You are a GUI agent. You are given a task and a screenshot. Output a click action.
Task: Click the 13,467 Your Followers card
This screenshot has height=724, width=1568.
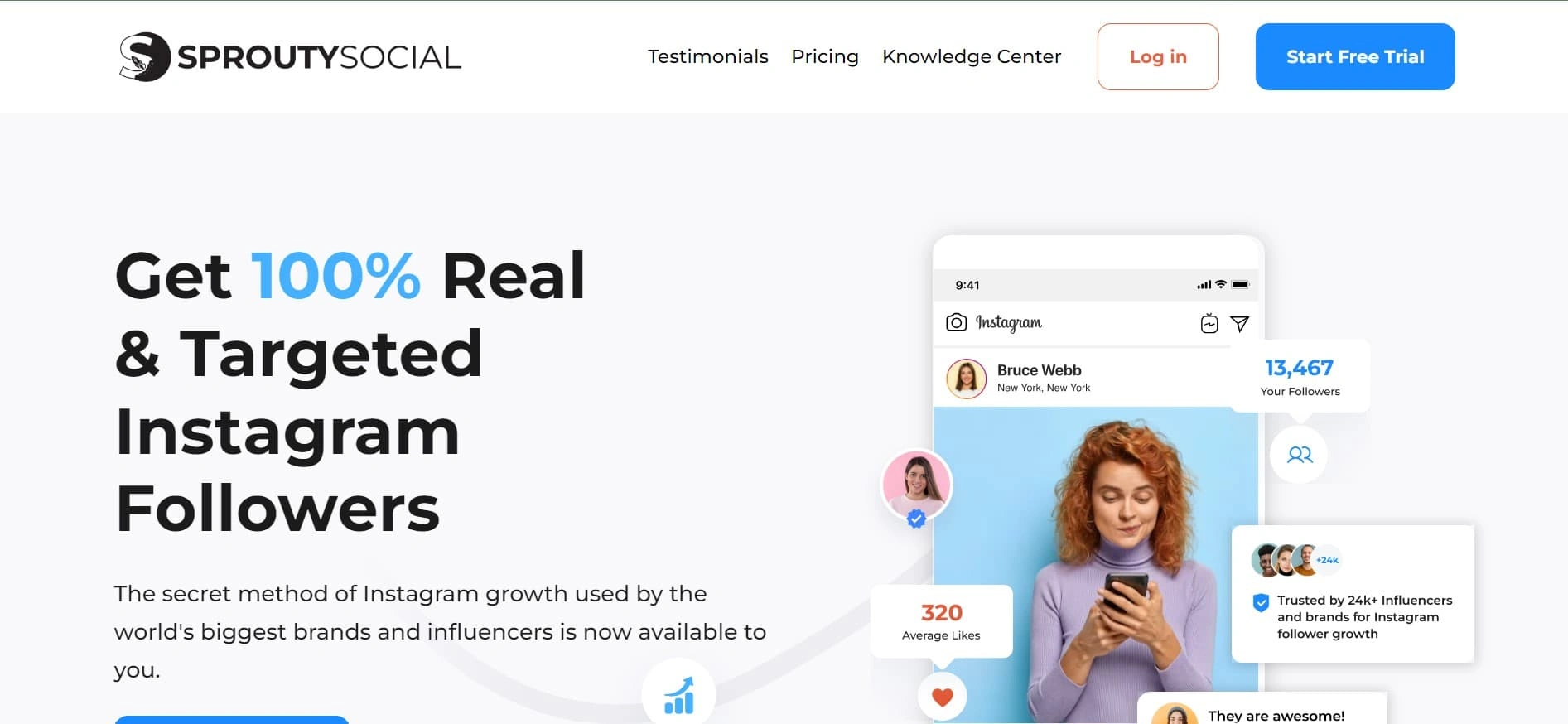point(1300,376)
